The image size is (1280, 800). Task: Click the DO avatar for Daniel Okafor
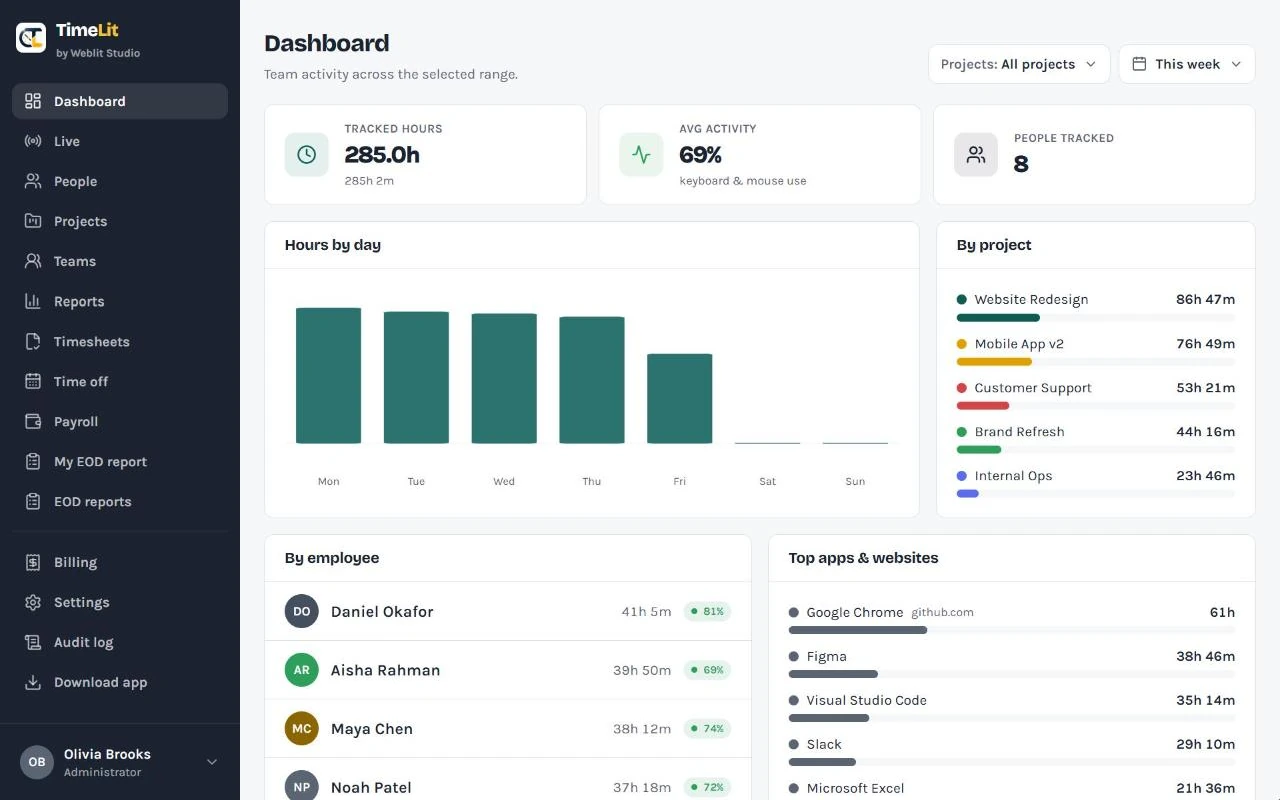tap(302, 611)
